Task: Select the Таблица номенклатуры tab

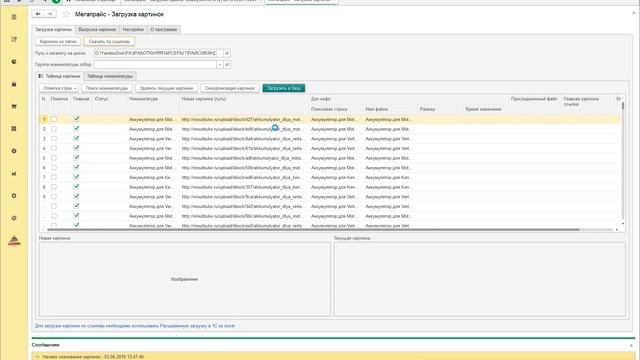Action: click(110, 76)
